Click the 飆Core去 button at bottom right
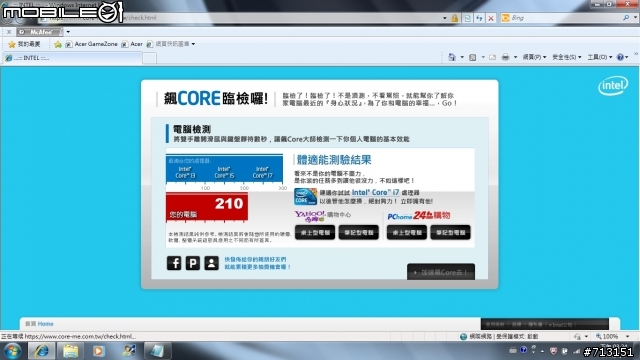Viewport: 640px width, 360px height. click(x=441, y=272)
